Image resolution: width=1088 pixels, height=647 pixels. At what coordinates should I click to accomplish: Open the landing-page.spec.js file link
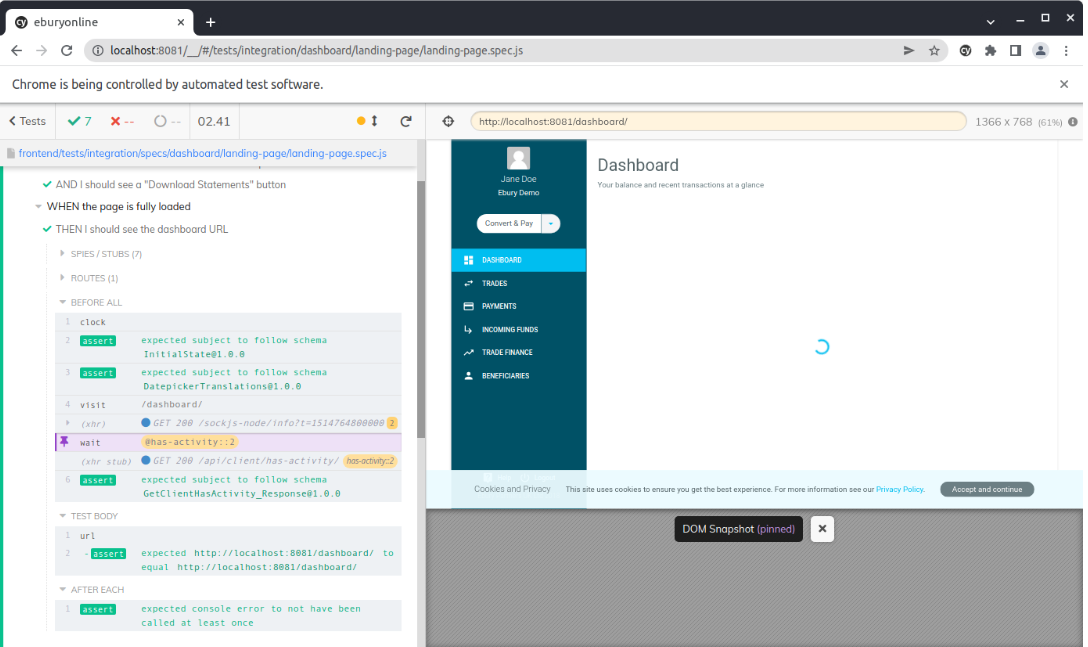(203, 153)
